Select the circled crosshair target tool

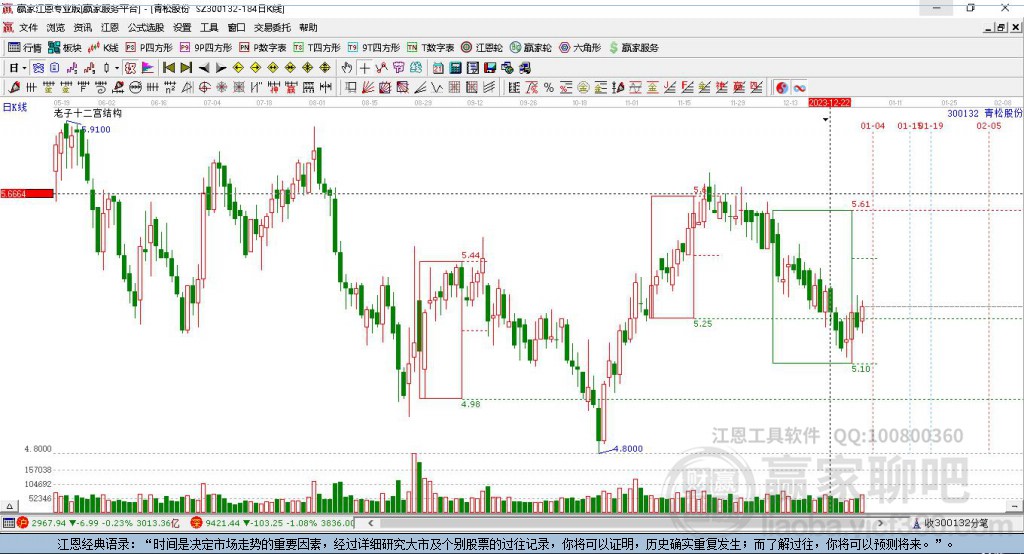coord(204,88)
